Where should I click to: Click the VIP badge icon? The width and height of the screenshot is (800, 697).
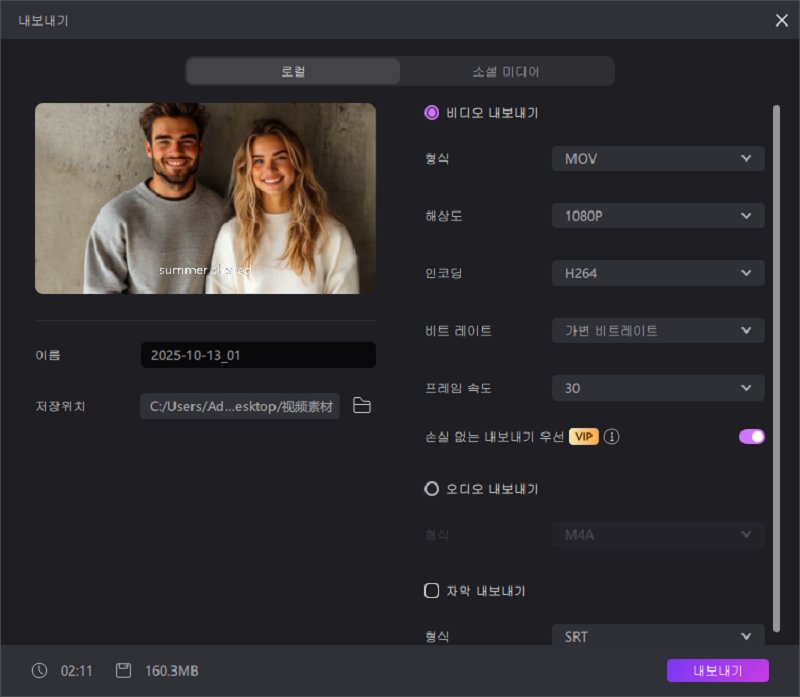584,436
